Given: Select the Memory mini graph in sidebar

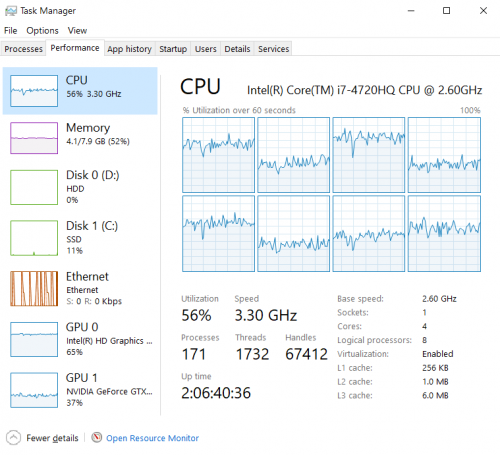Looking at the screenshot, I should coord(34,138).
